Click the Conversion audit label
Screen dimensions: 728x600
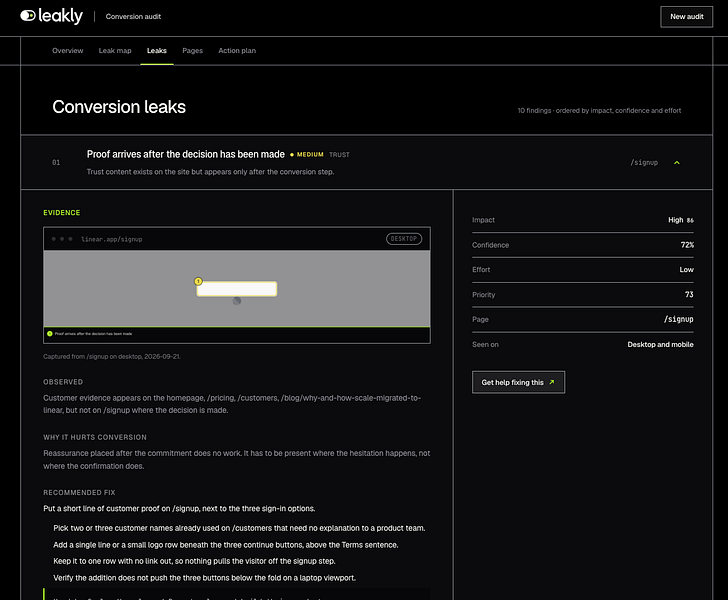point(133,17)
